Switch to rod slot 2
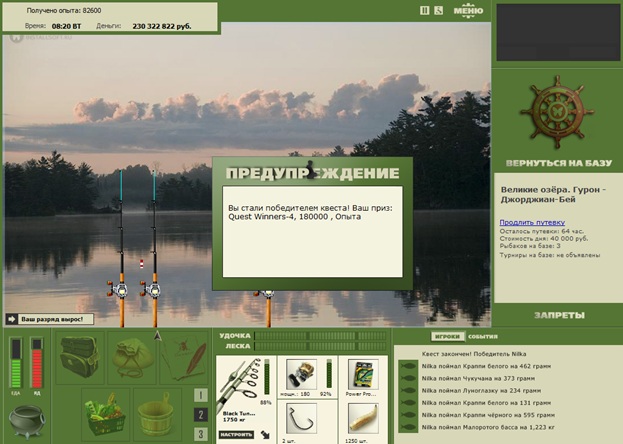Viewport: 623px width, 444px height. coord(201,415)
